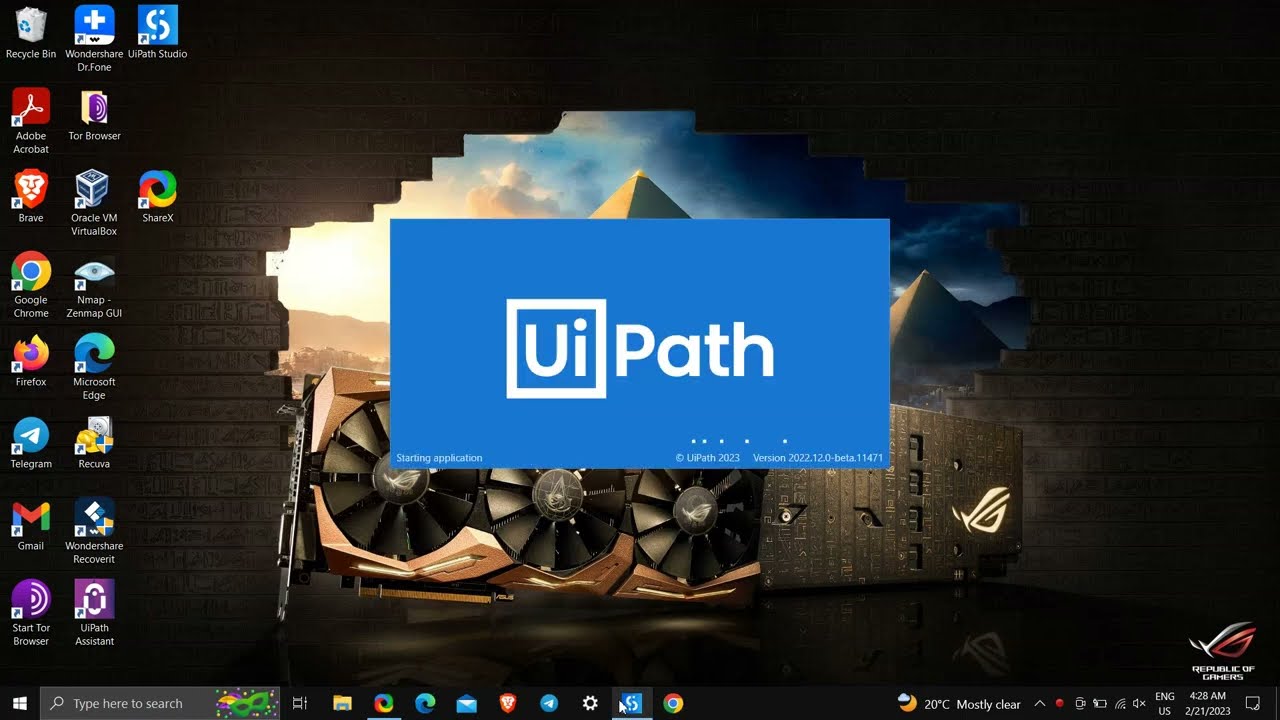
Task: Select the Start Tor Browser shortcut
Action: point(31,612)
